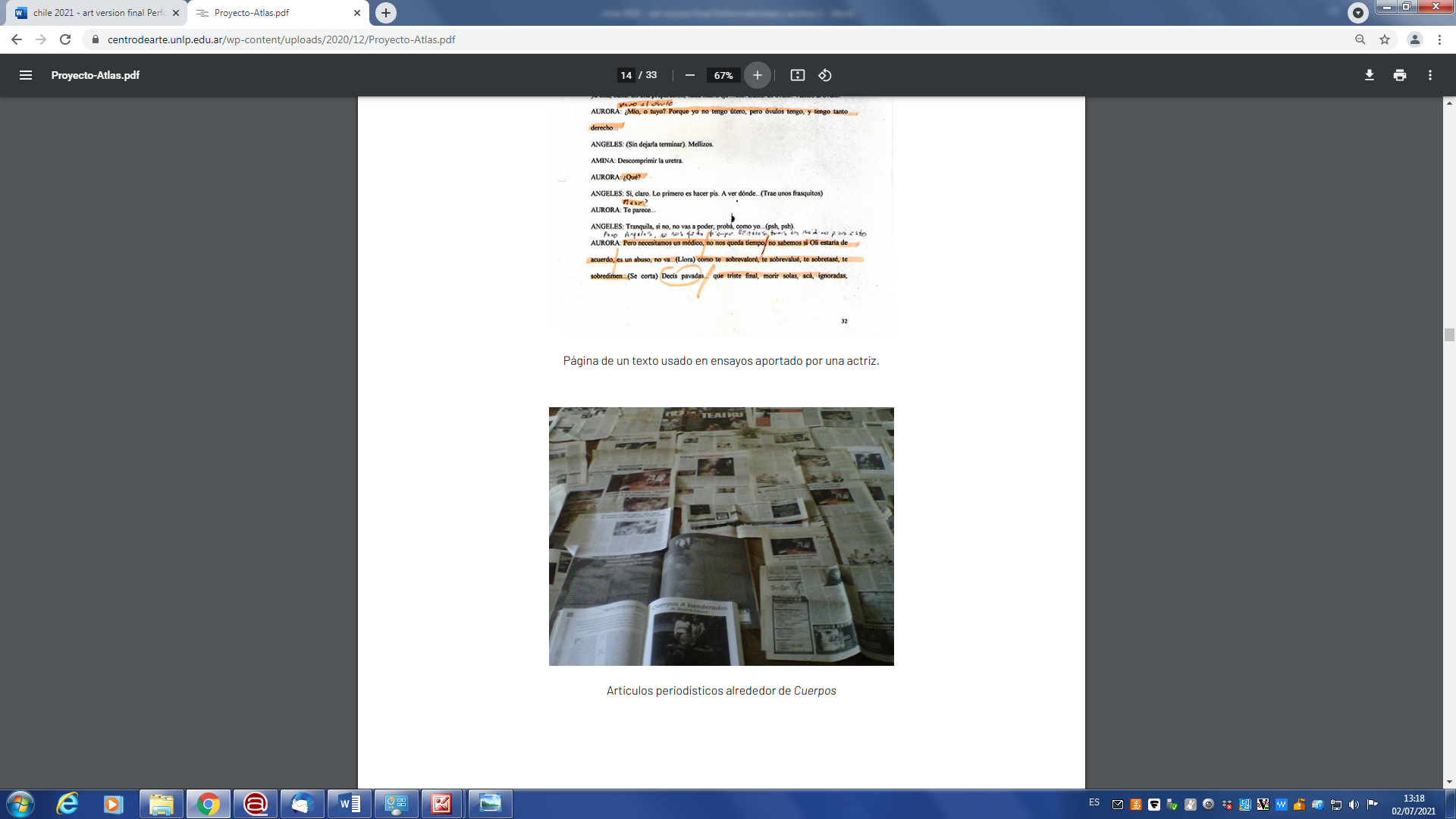Open a new browser tab
Viewport: 1456px width, 819px height.
[386, 13]
